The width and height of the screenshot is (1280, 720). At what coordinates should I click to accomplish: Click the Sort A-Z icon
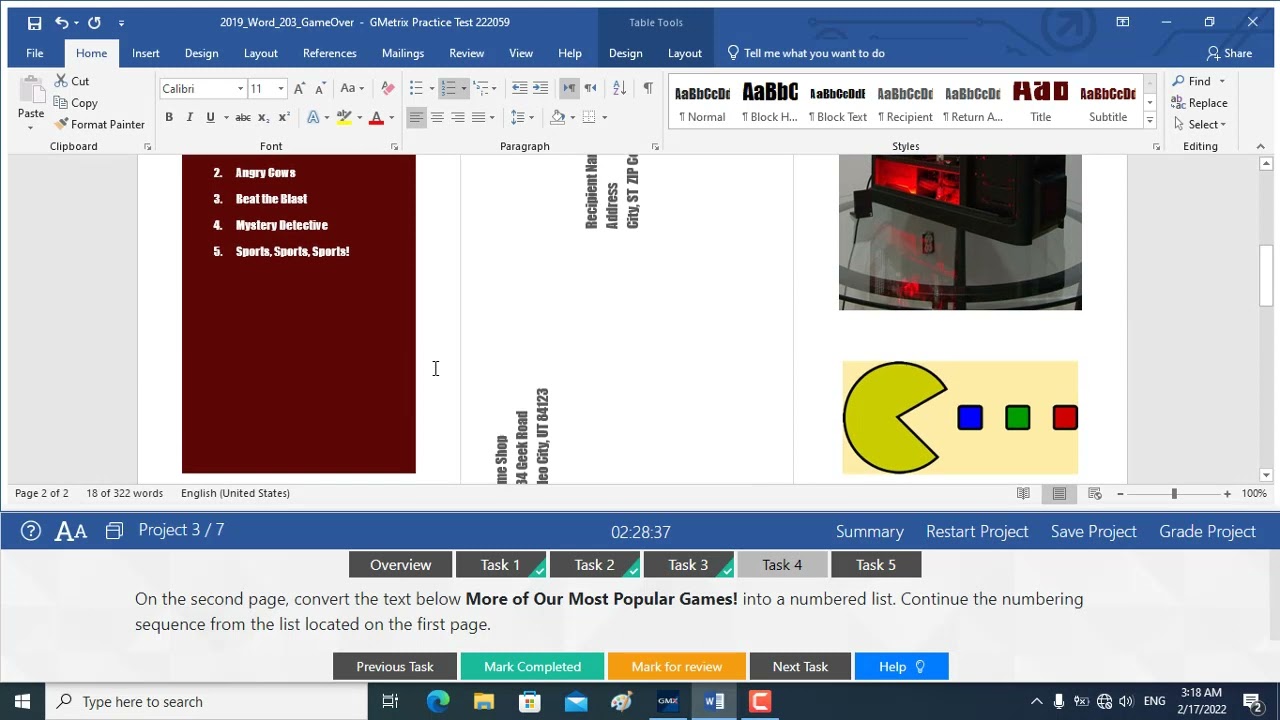click(619, 89)
